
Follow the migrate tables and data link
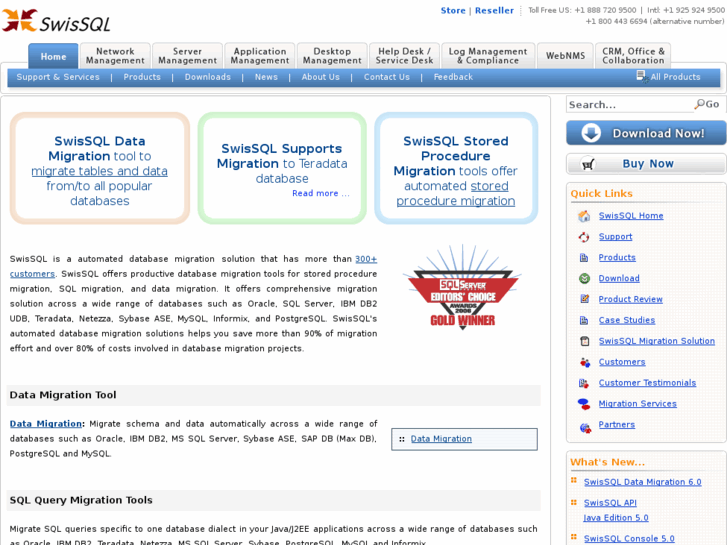[99, 171]
